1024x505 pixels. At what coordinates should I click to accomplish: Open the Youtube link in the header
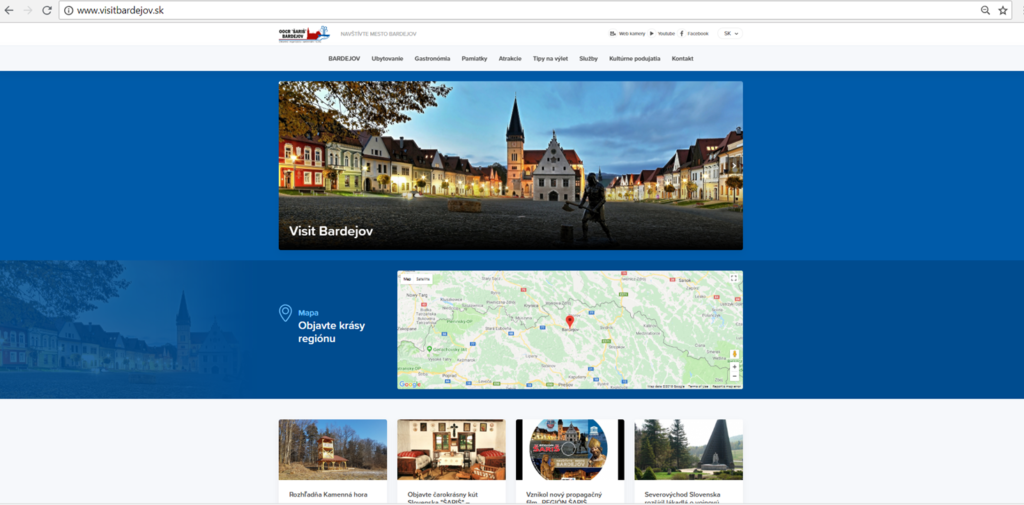tap(662, 34)
